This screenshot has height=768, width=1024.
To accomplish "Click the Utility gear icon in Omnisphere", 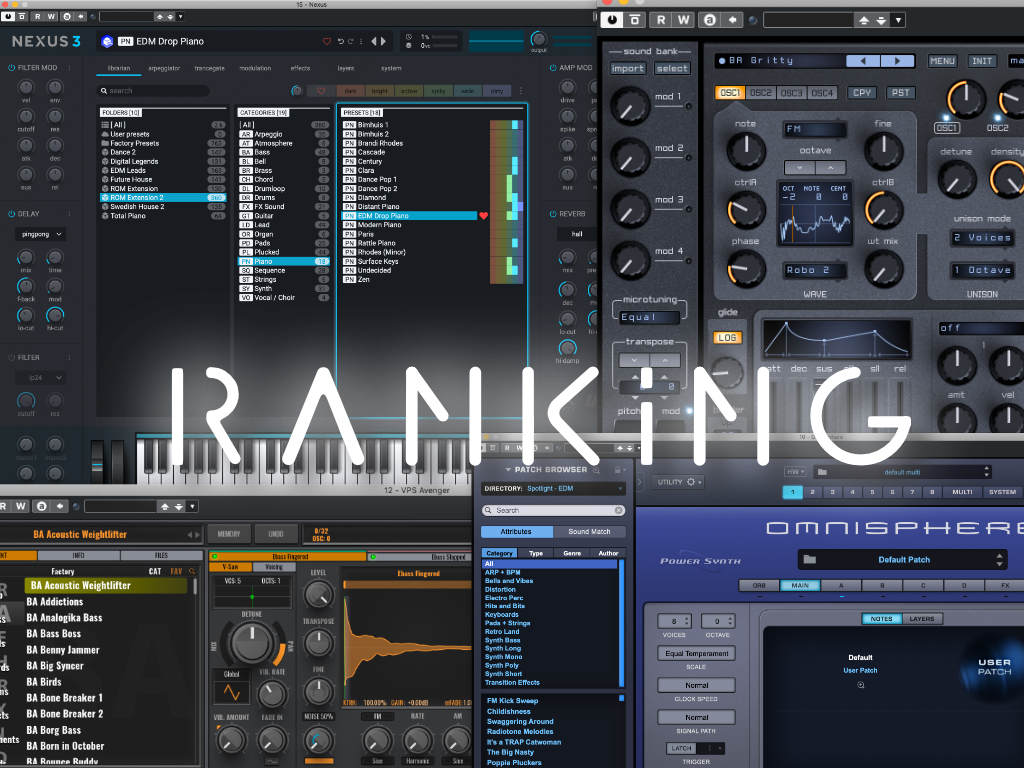I will (689, 482).
